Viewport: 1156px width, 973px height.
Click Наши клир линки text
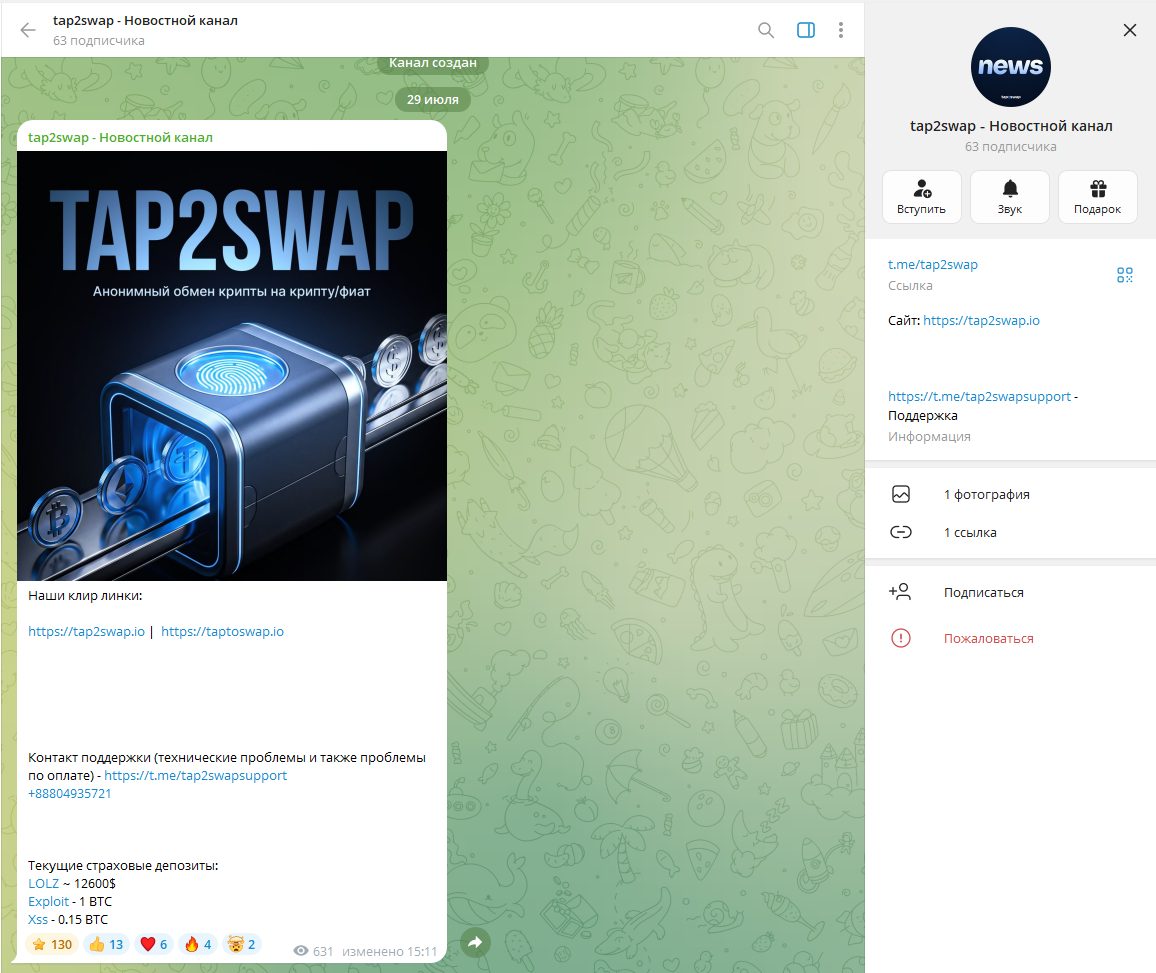[x=85, y=596]
